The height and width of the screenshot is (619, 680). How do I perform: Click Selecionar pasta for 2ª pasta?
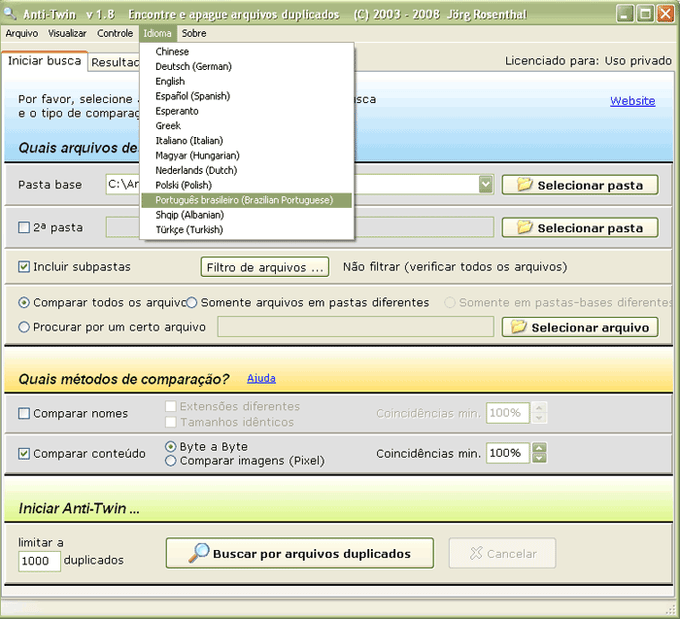point(580,227)
